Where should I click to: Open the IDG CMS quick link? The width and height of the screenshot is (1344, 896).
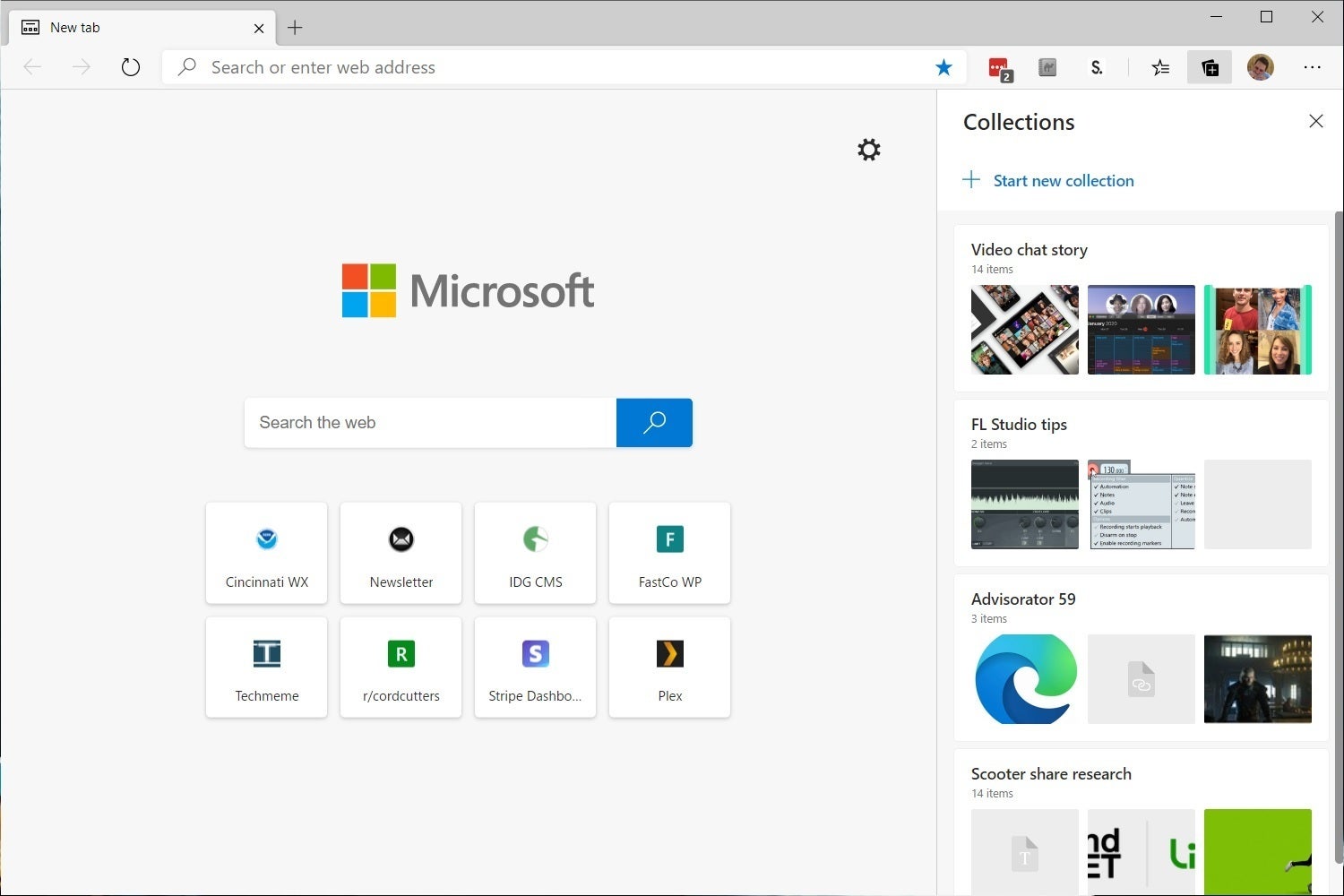[535, 553]
